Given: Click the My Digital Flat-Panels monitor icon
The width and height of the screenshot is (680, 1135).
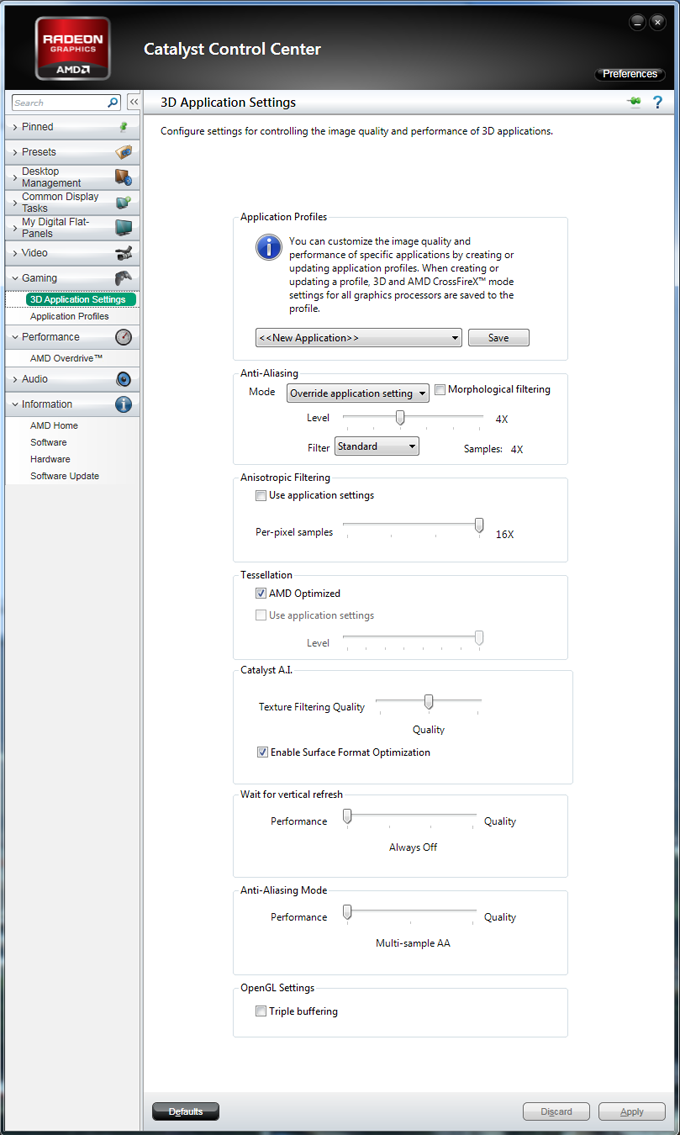Looking at the screenshot, I should (124, 228).
